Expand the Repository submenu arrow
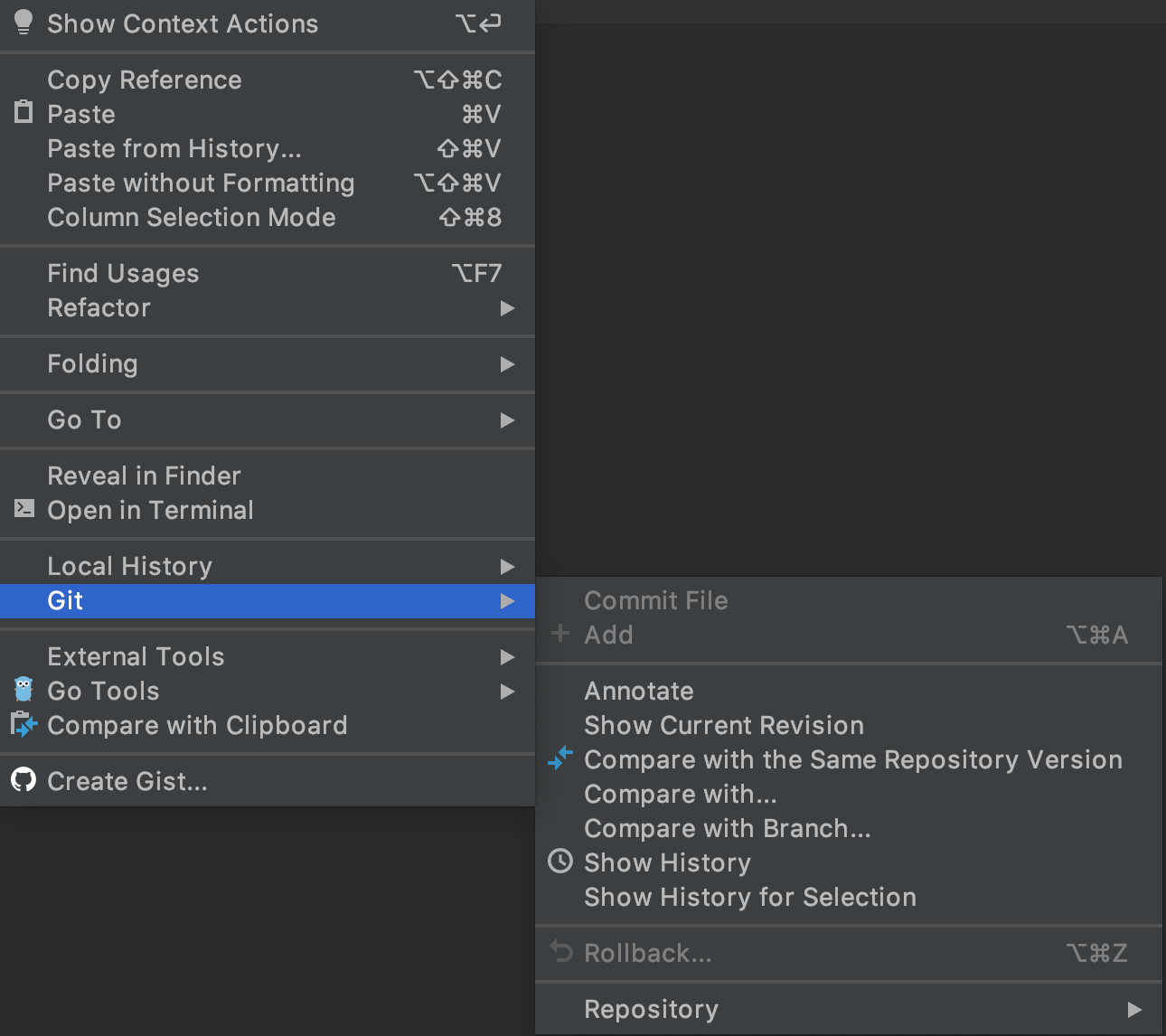 click(1134, 1009)
